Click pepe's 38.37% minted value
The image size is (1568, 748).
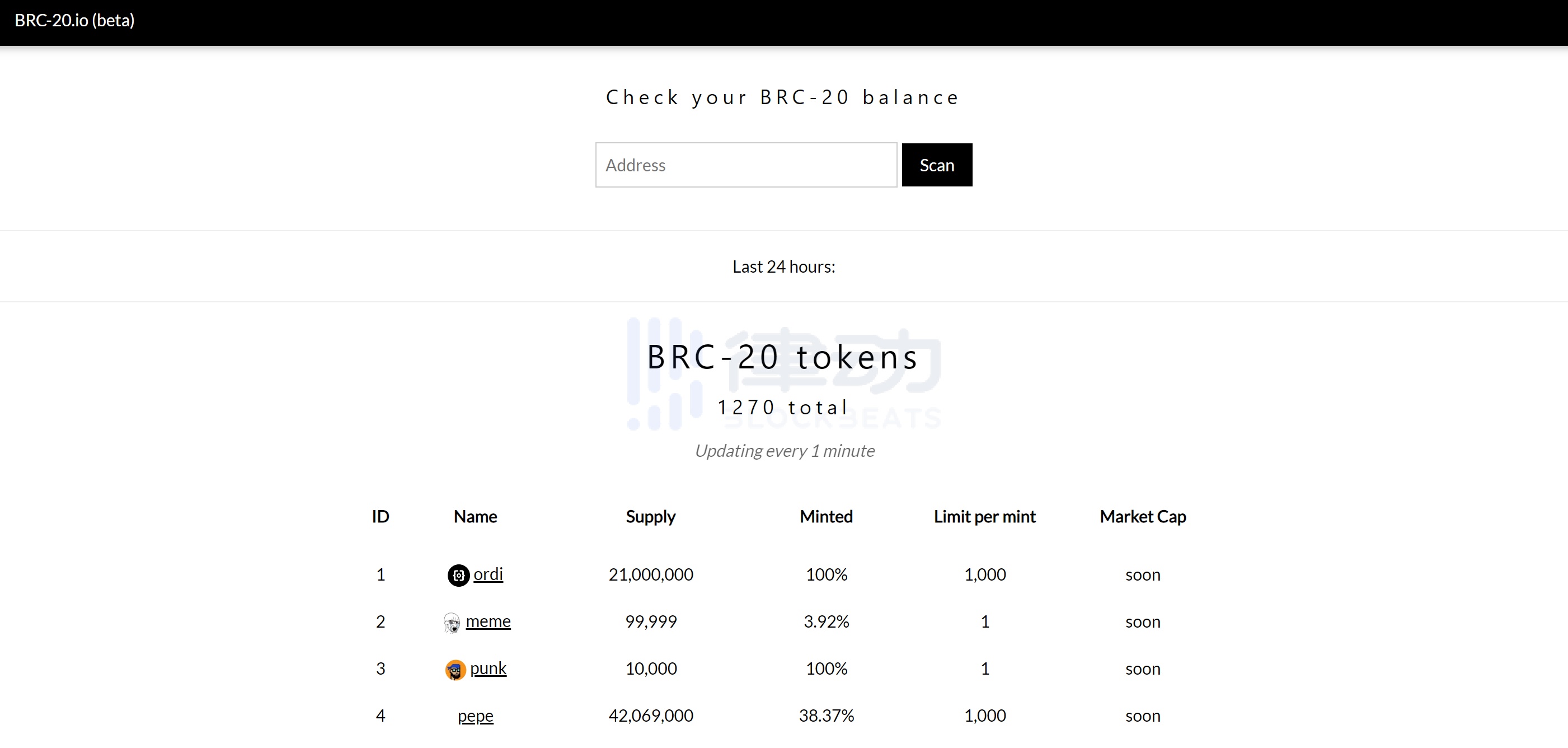point(826,716)
